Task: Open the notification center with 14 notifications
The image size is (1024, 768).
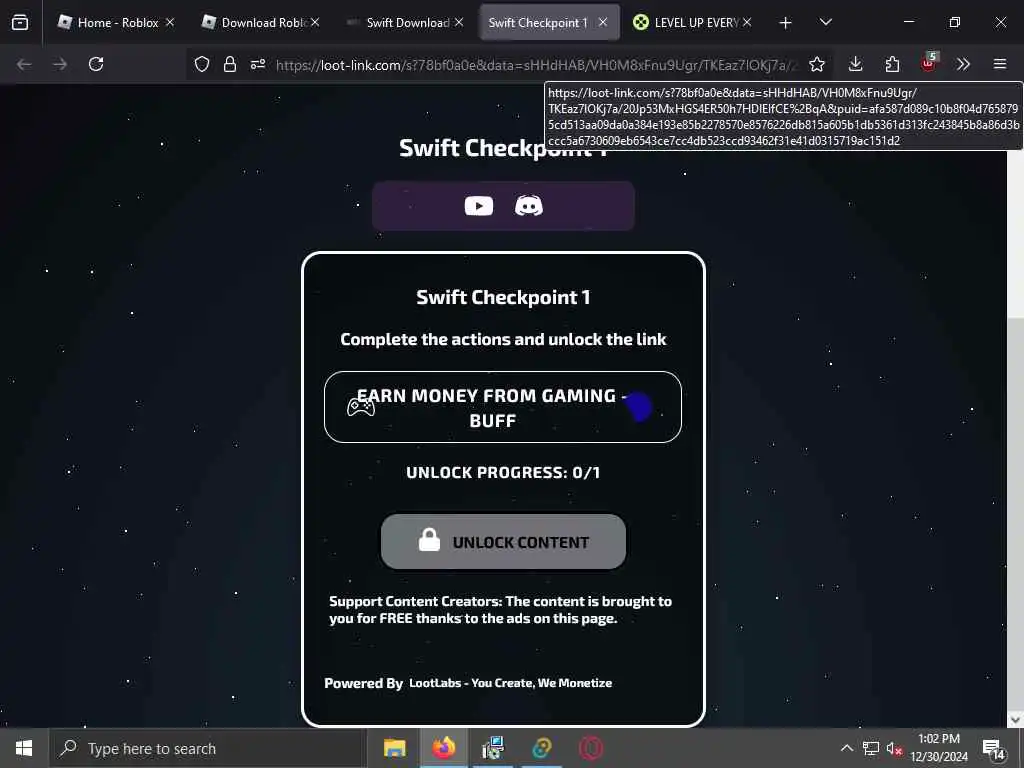Action: click(993, 749)
